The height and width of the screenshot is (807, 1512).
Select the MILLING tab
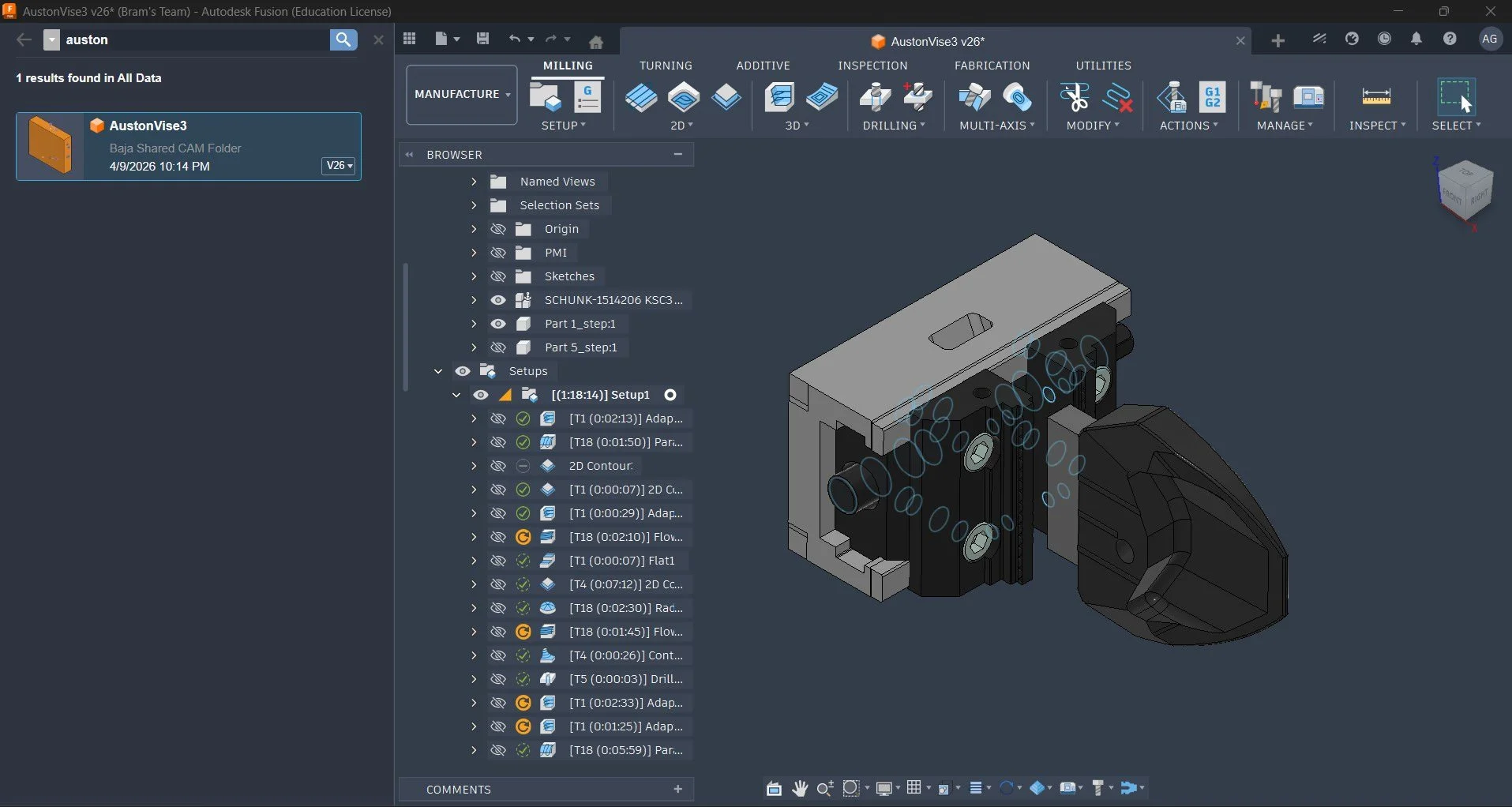568,66
